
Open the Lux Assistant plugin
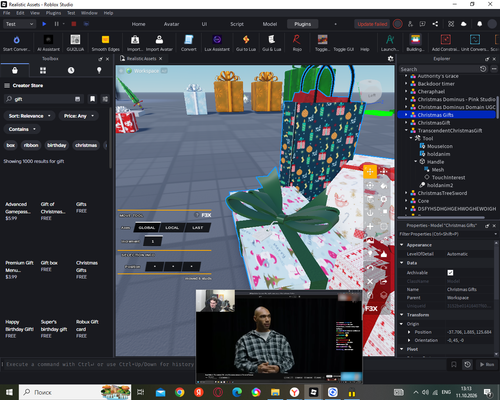click(x=217, y=43)
